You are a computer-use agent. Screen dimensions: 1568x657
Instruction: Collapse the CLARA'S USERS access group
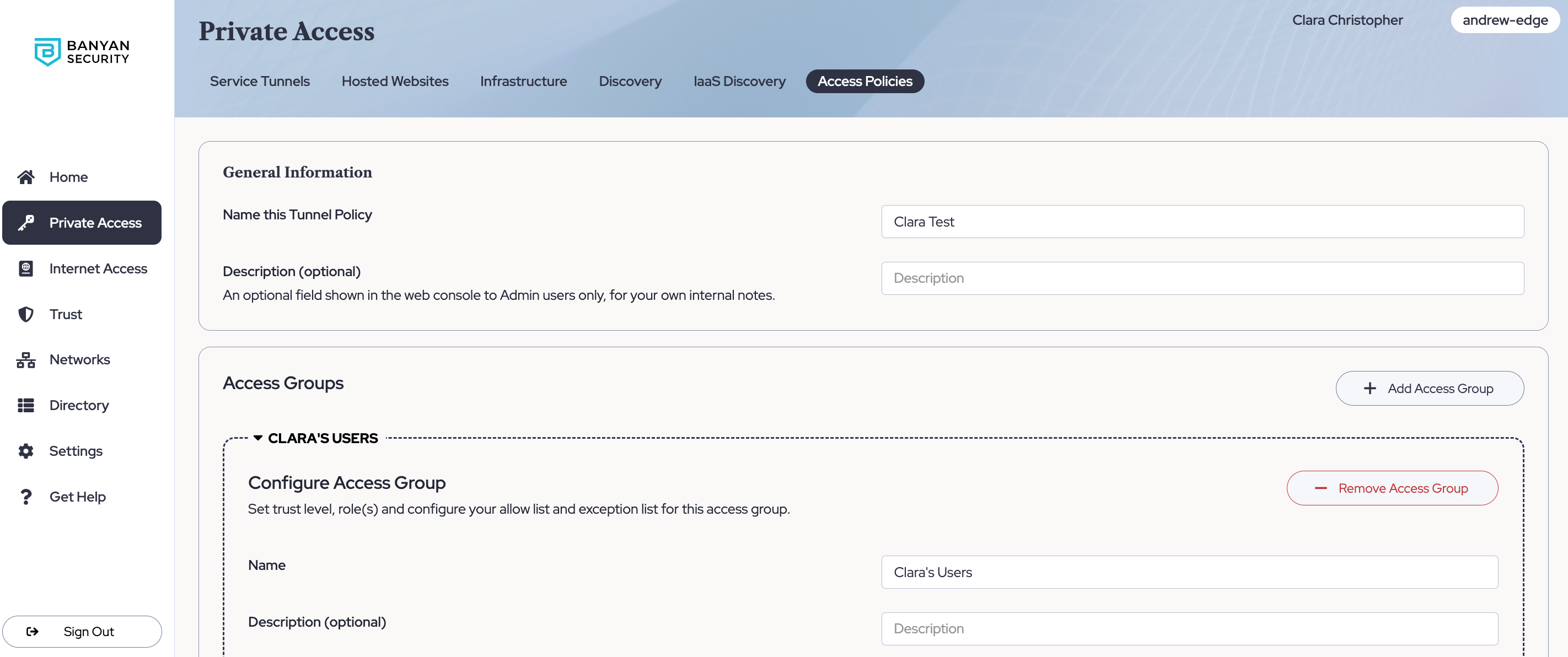point(258,438)
